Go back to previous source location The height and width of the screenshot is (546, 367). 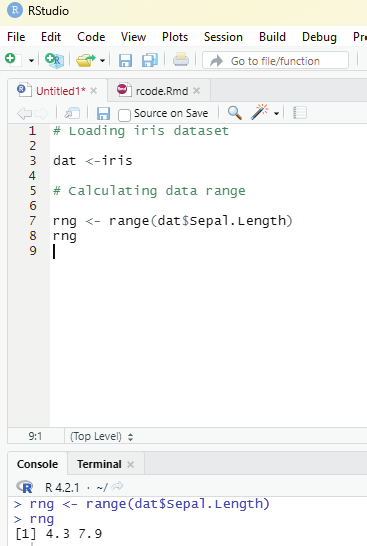point(24,113)
